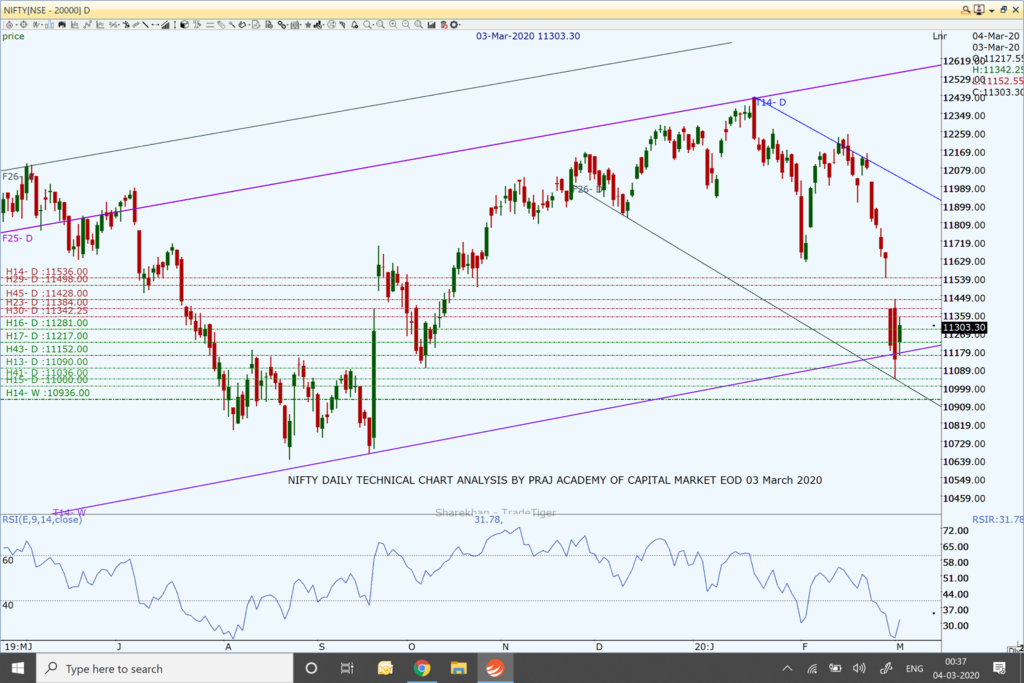Select the crosshair cursor tool
The height and width of the screenshot is (683, 1024).
(24, 25)
